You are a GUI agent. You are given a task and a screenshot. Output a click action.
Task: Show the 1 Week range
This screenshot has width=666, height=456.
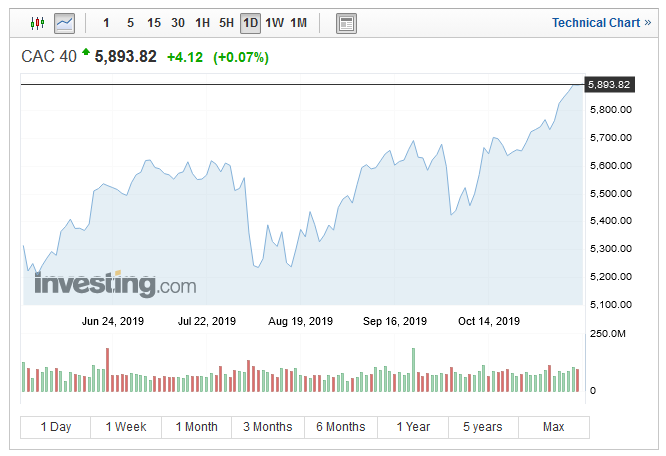coord(126,427)
